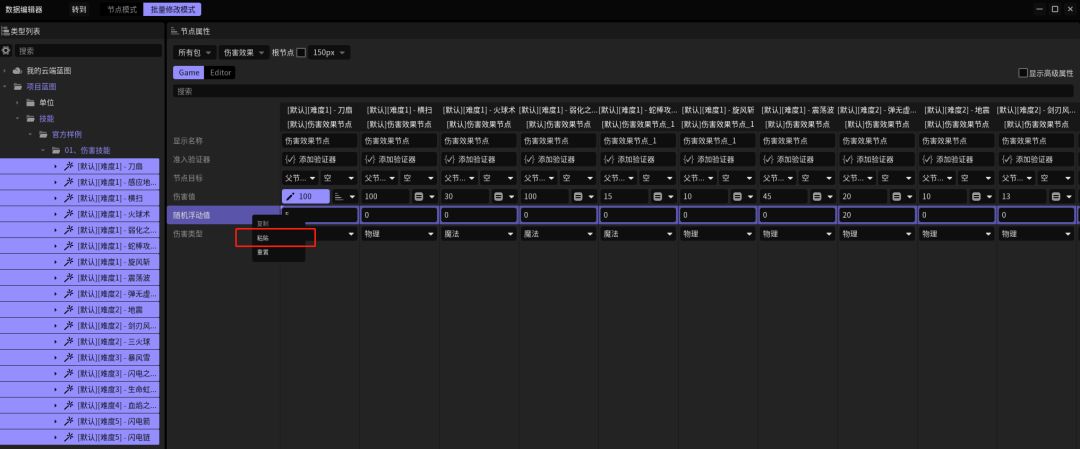Switch to the Editor tab

coord(221,73)
